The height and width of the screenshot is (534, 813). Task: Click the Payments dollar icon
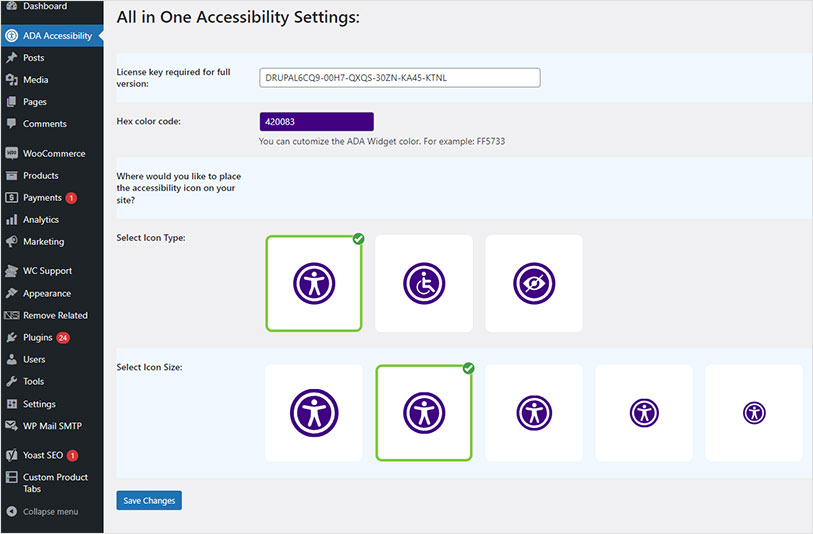(11, 198)
